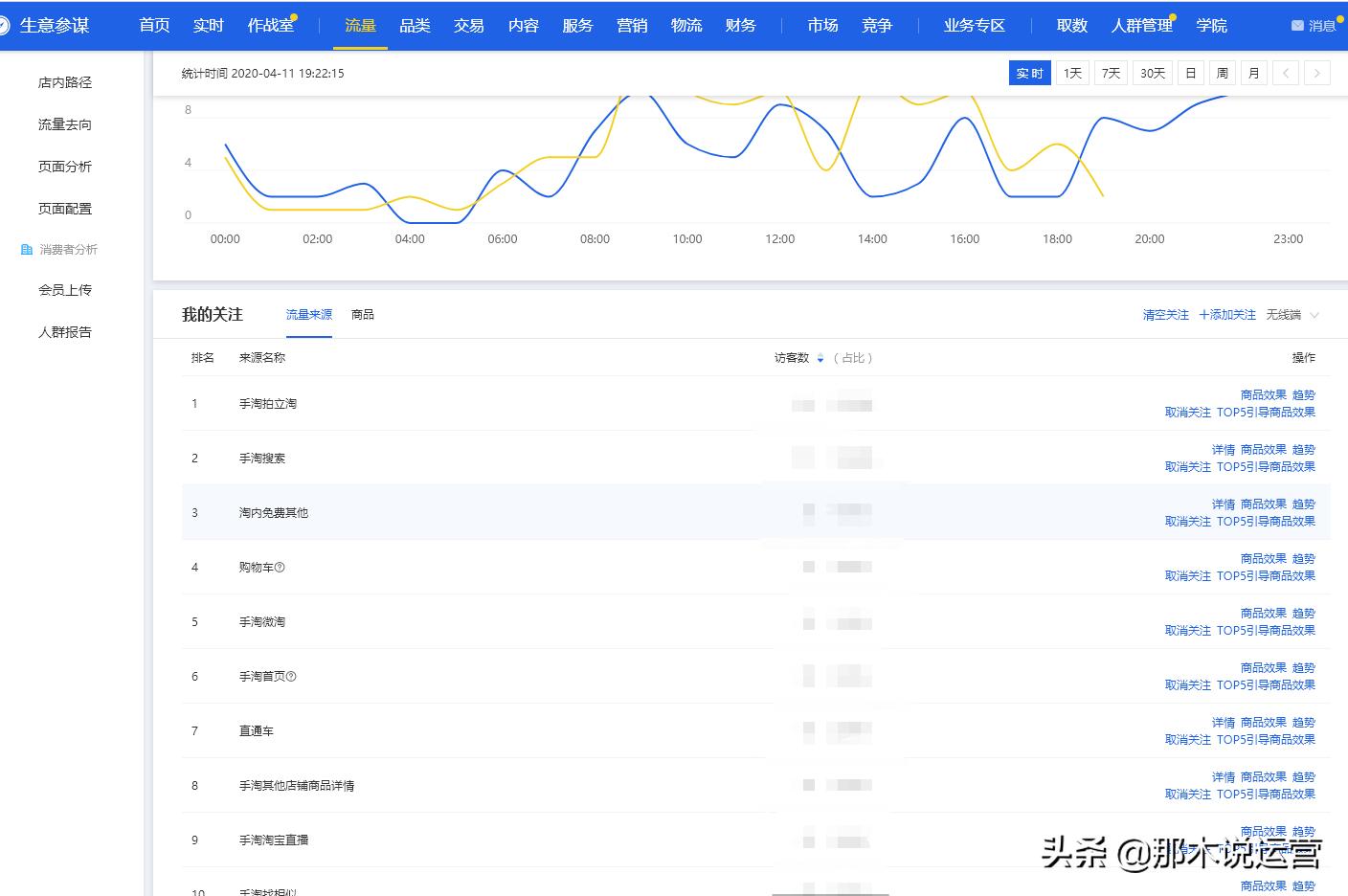Switch to the 7天 time range

coord(1110,73)
